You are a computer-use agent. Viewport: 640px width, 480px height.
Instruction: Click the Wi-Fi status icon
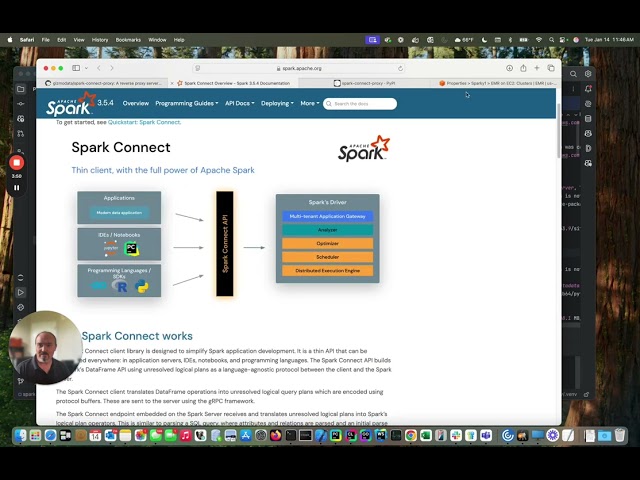pyautogui.click(x=539, y=40)
